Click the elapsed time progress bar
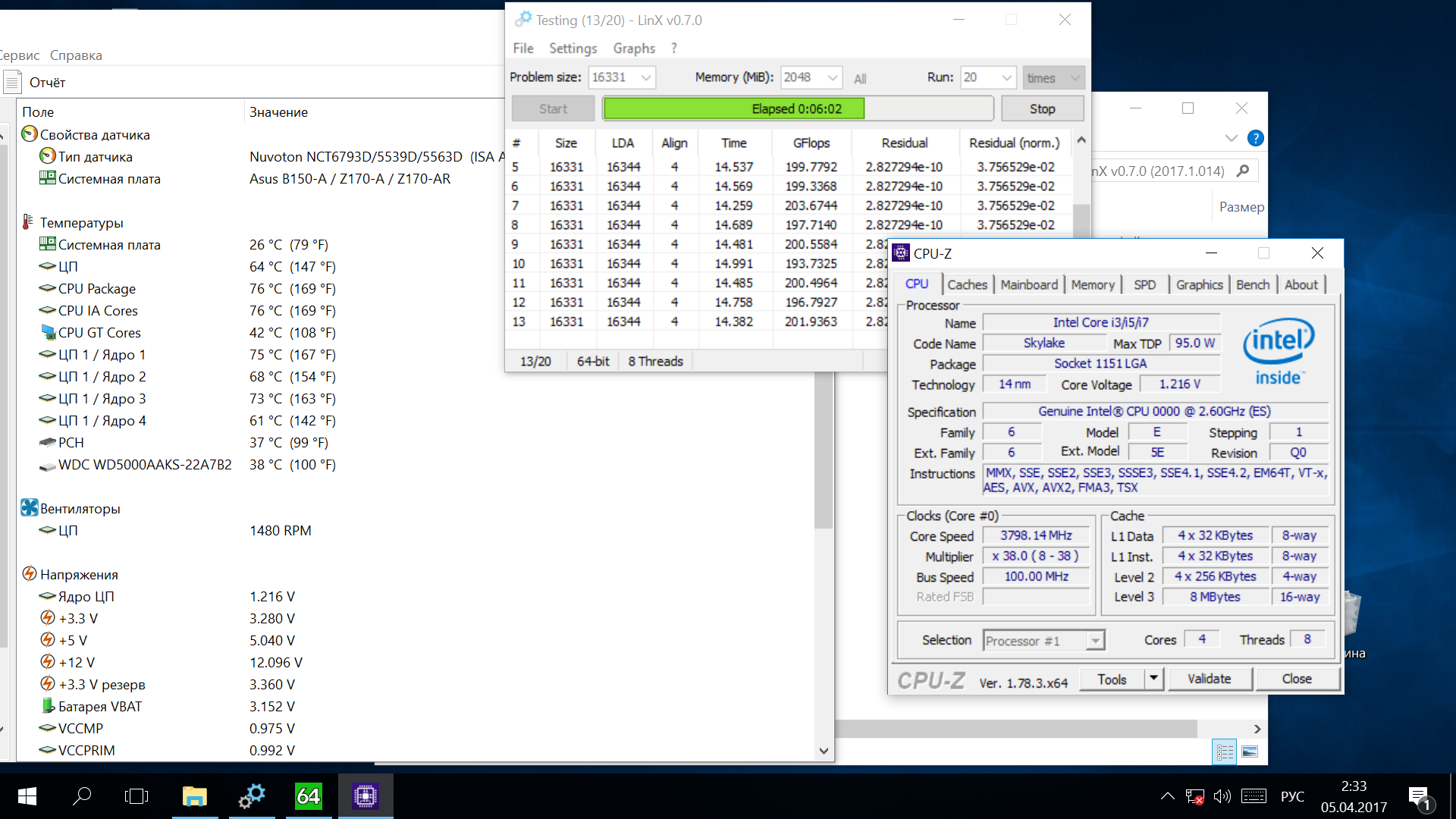 (x=797, y=108)
